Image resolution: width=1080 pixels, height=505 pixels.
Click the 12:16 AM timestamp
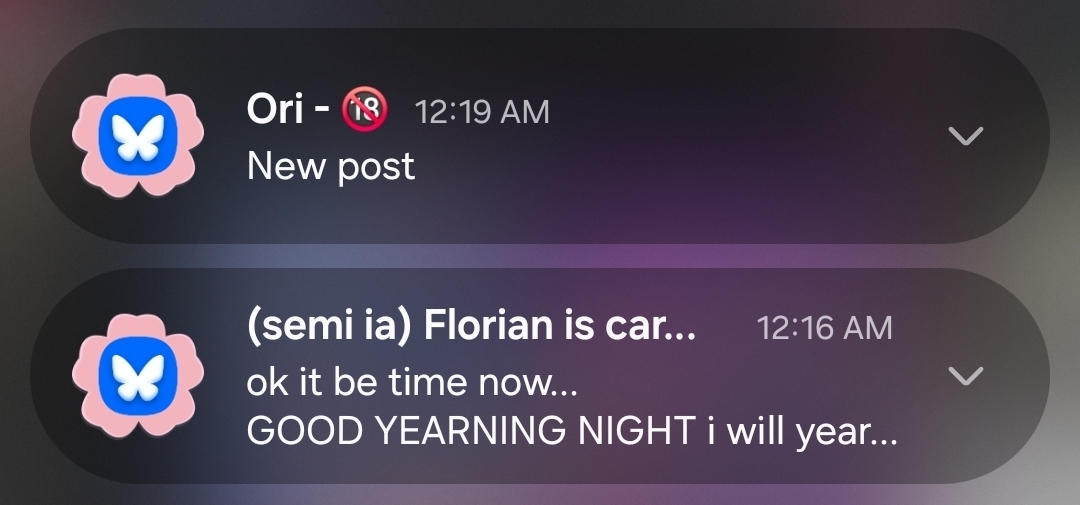coord(825,327)
